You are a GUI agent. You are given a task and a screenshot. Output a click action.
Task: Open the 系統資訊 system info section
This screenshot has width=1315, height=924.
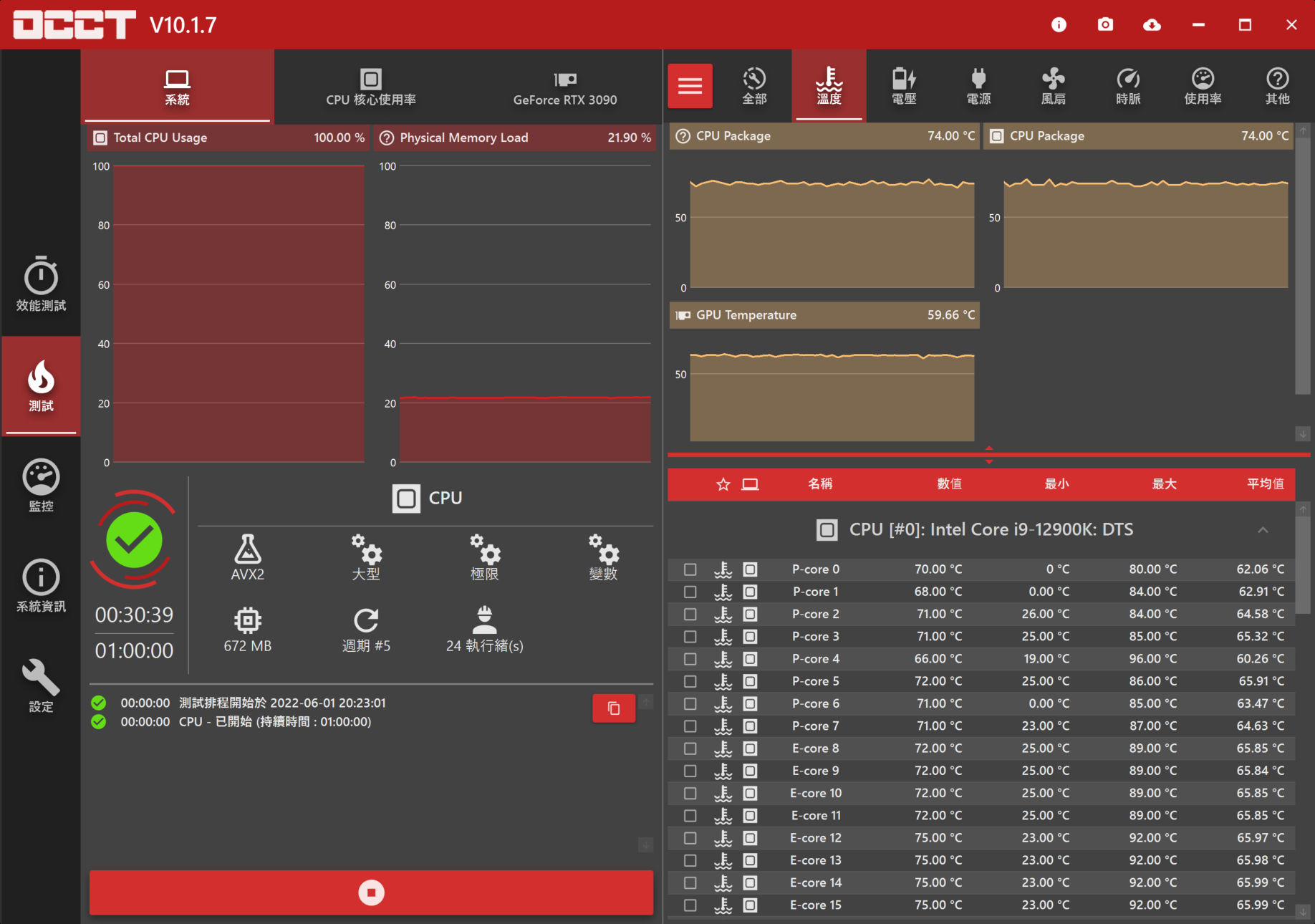click(x=41, y=586)
